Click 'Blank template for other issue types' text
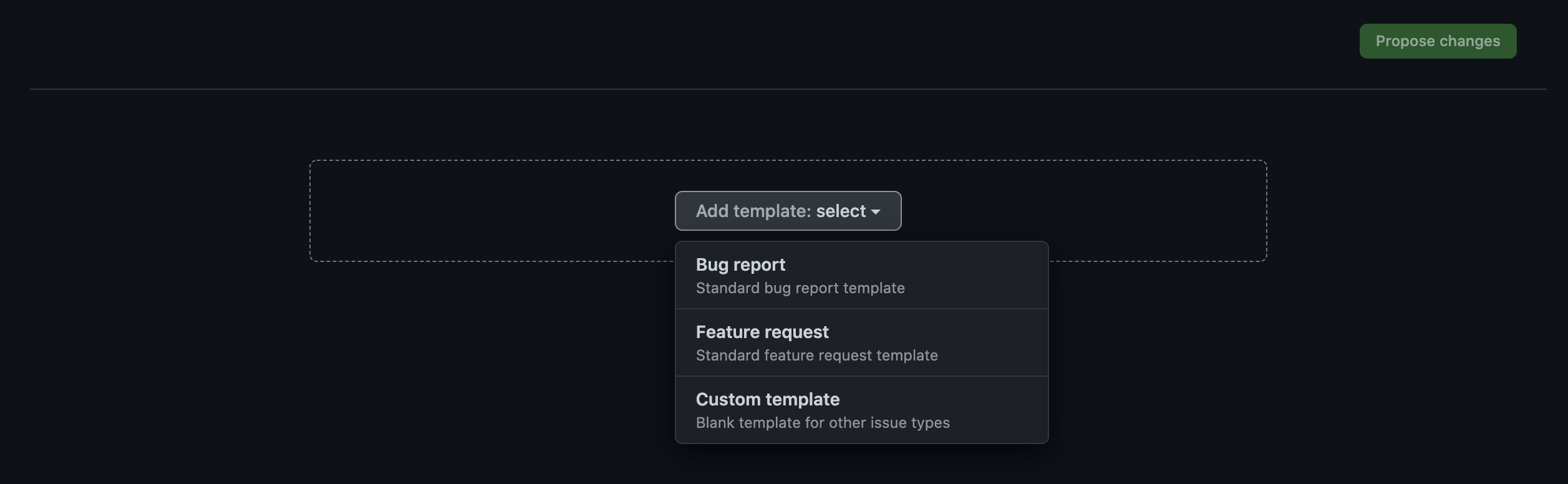 [x=823, y=423]
